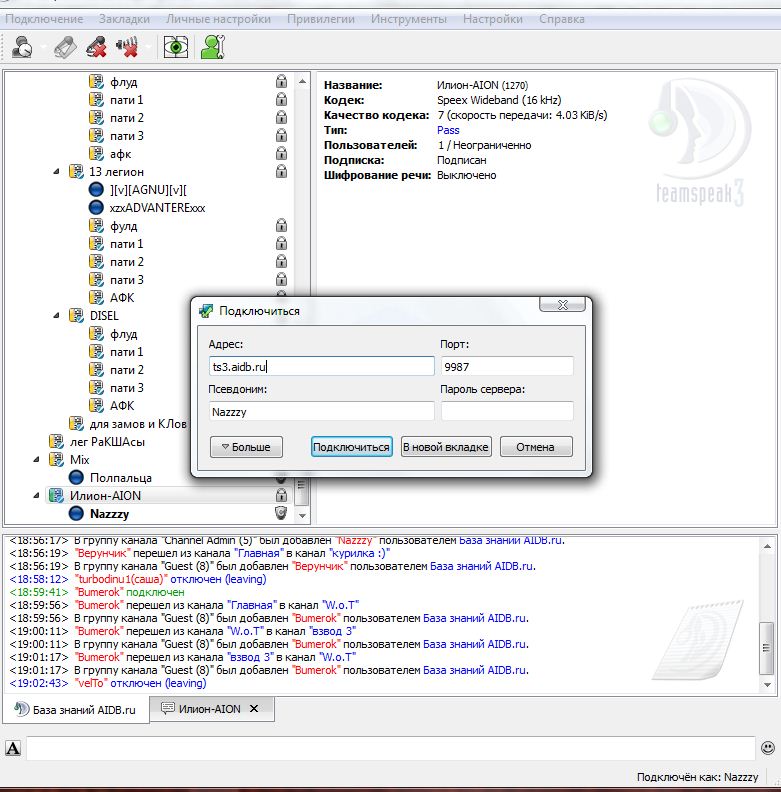
Task: Toggle the mute microphone toolbar icon
Action: (x=96, y=47)
